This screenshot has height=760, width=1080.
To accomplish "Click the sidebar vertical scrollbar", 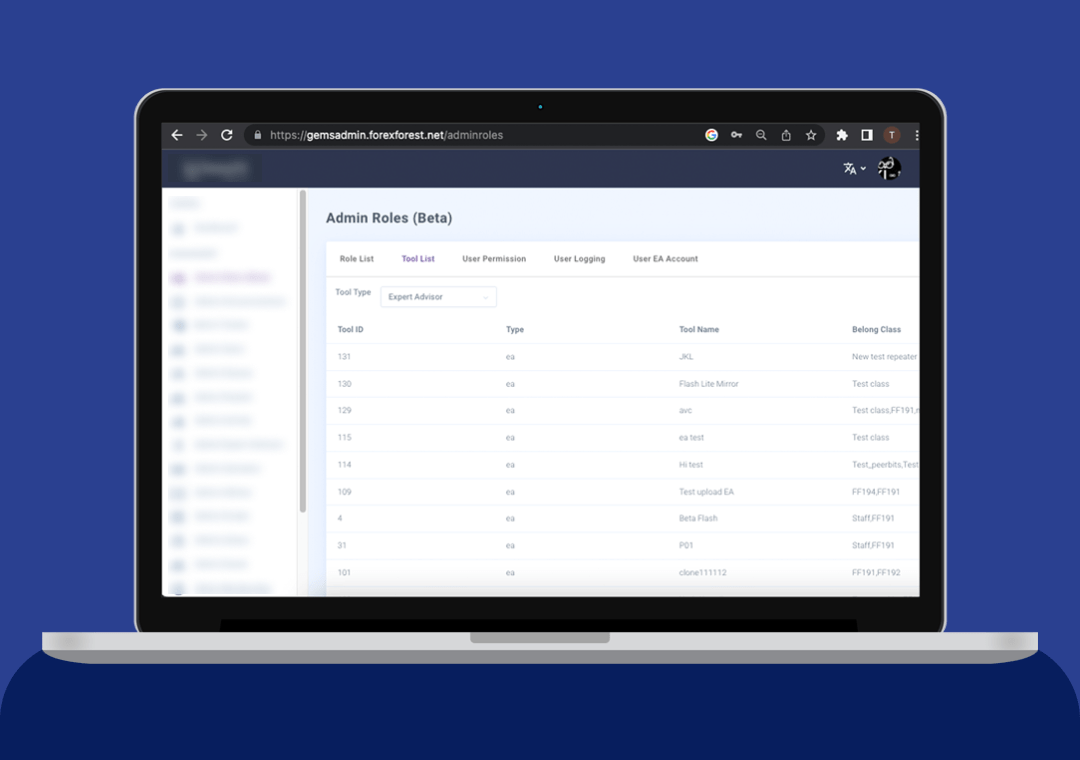I will click(x=302, y=350).
